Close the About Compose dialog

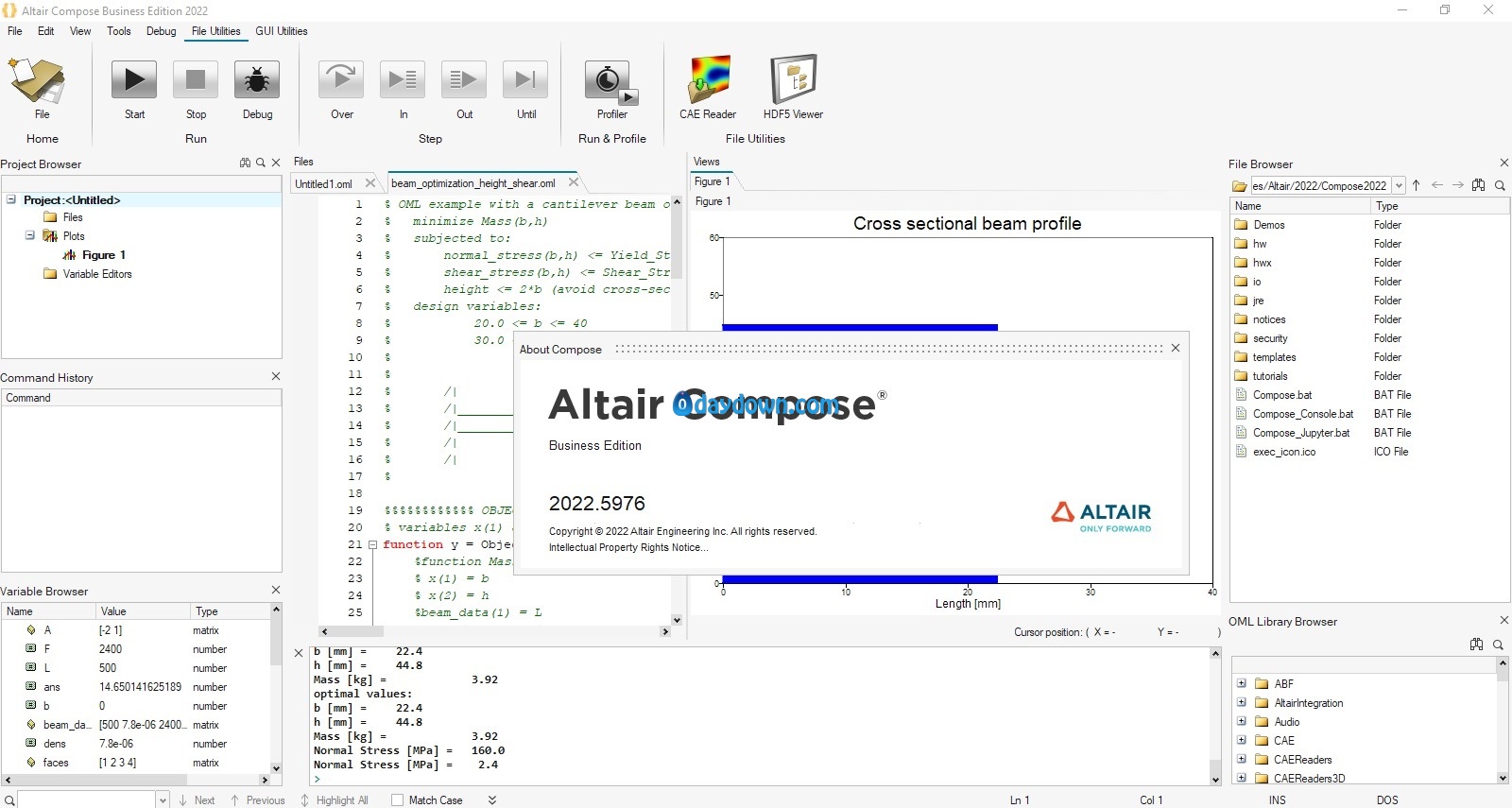pos(1176,348)
